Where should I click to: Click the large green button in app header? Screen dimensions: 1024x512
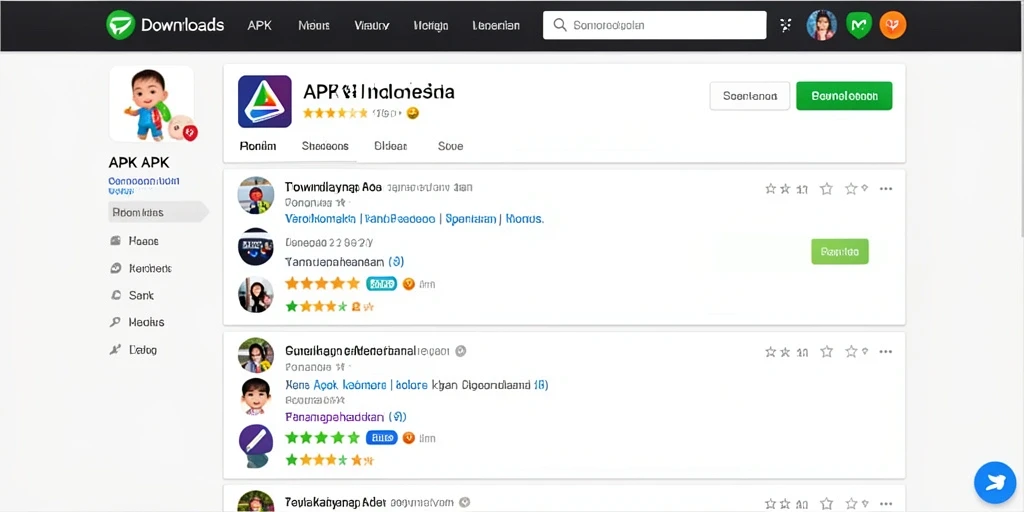click(844, 96)
